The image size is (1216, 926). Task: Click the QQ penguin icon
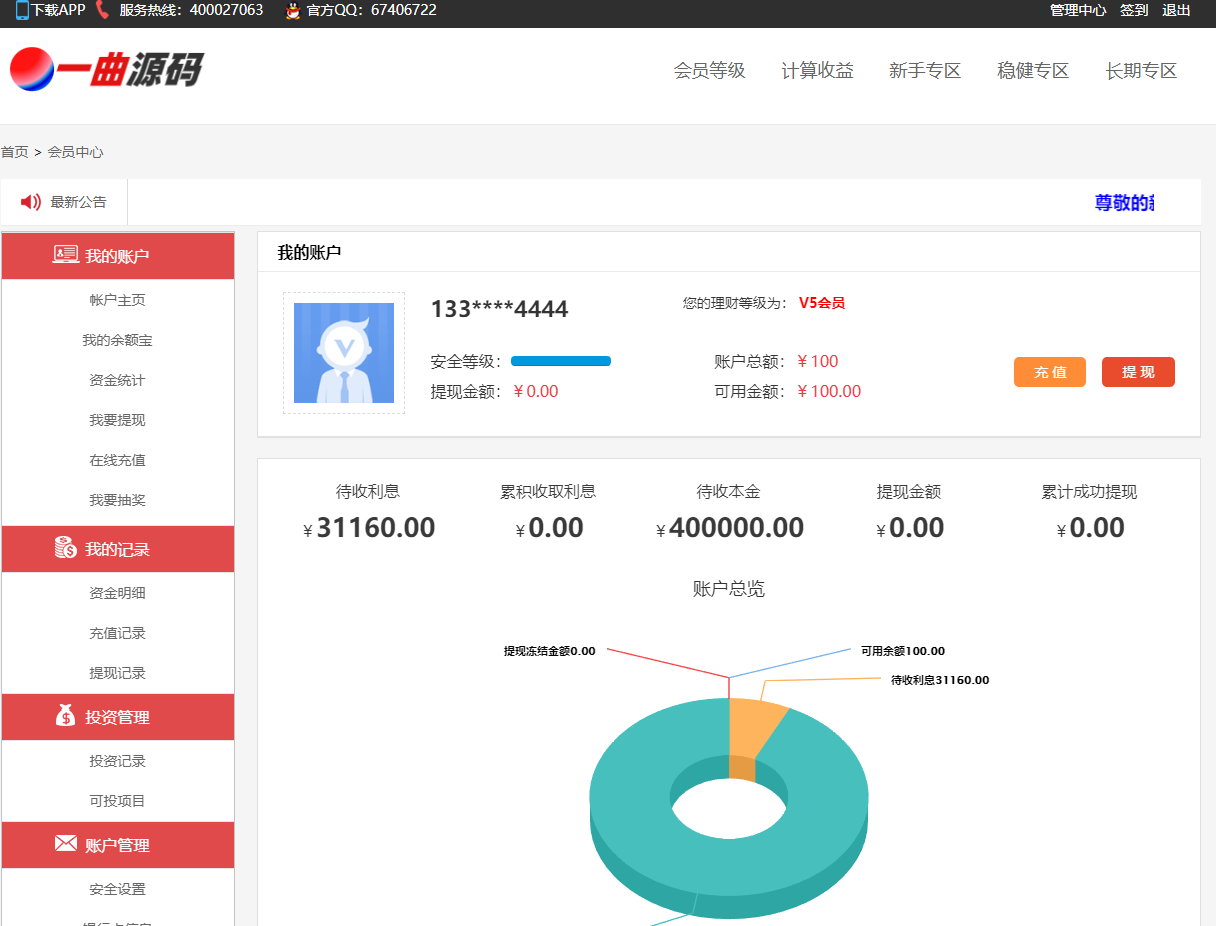[293, 11]
